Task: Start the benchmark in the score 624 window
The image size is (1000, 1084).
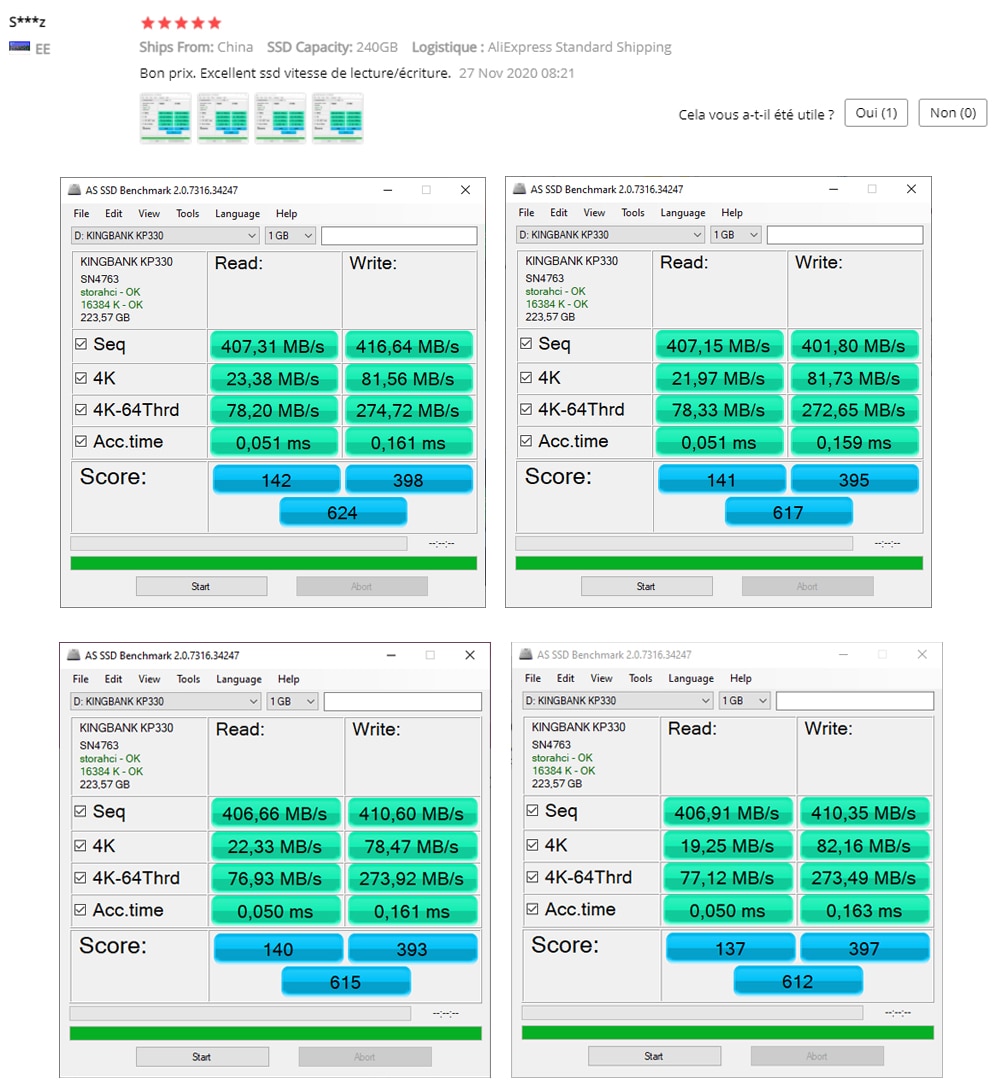Action: tap(201, 586)
